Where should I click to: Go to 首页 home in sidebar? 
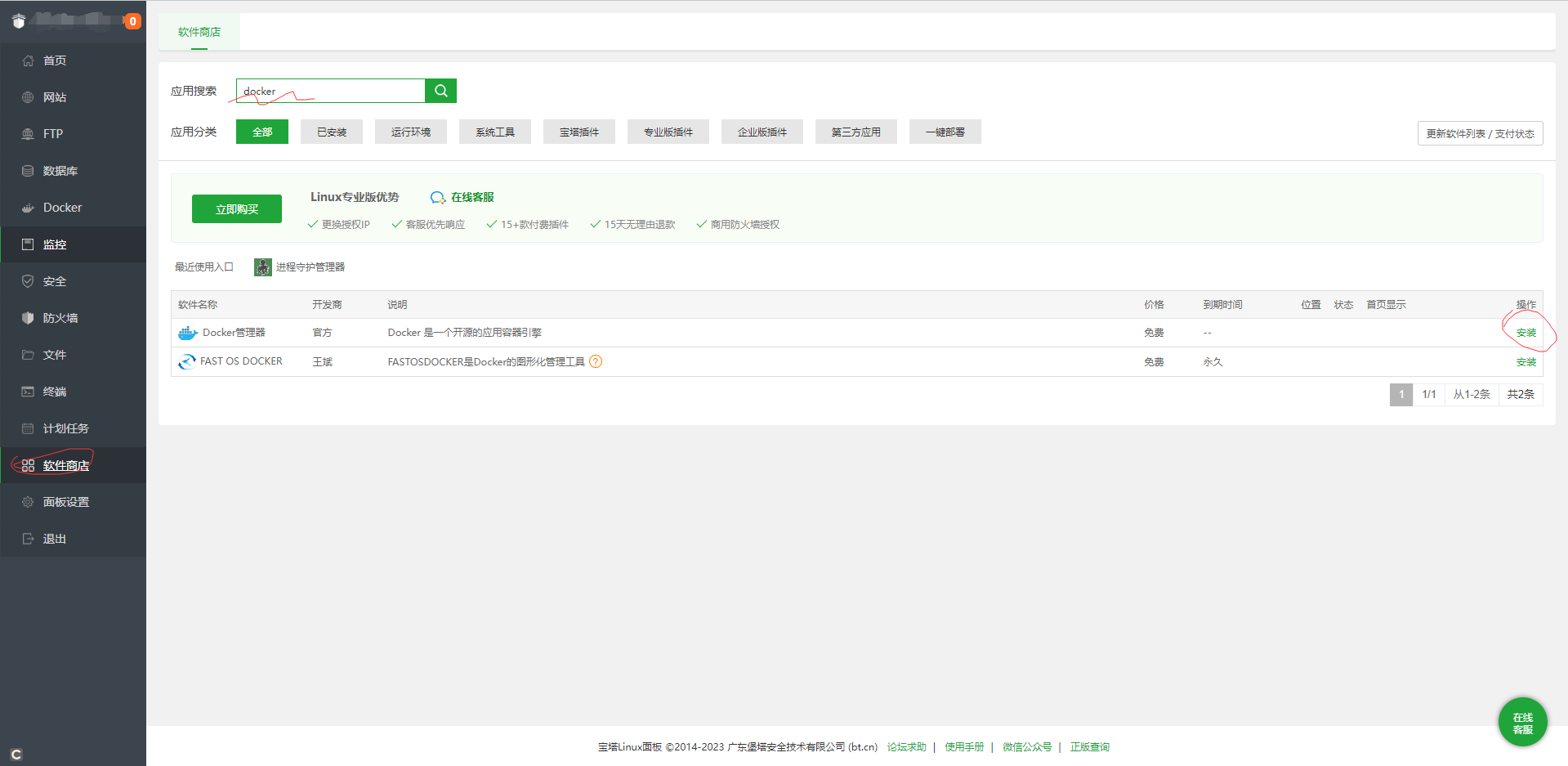point(54,60)
